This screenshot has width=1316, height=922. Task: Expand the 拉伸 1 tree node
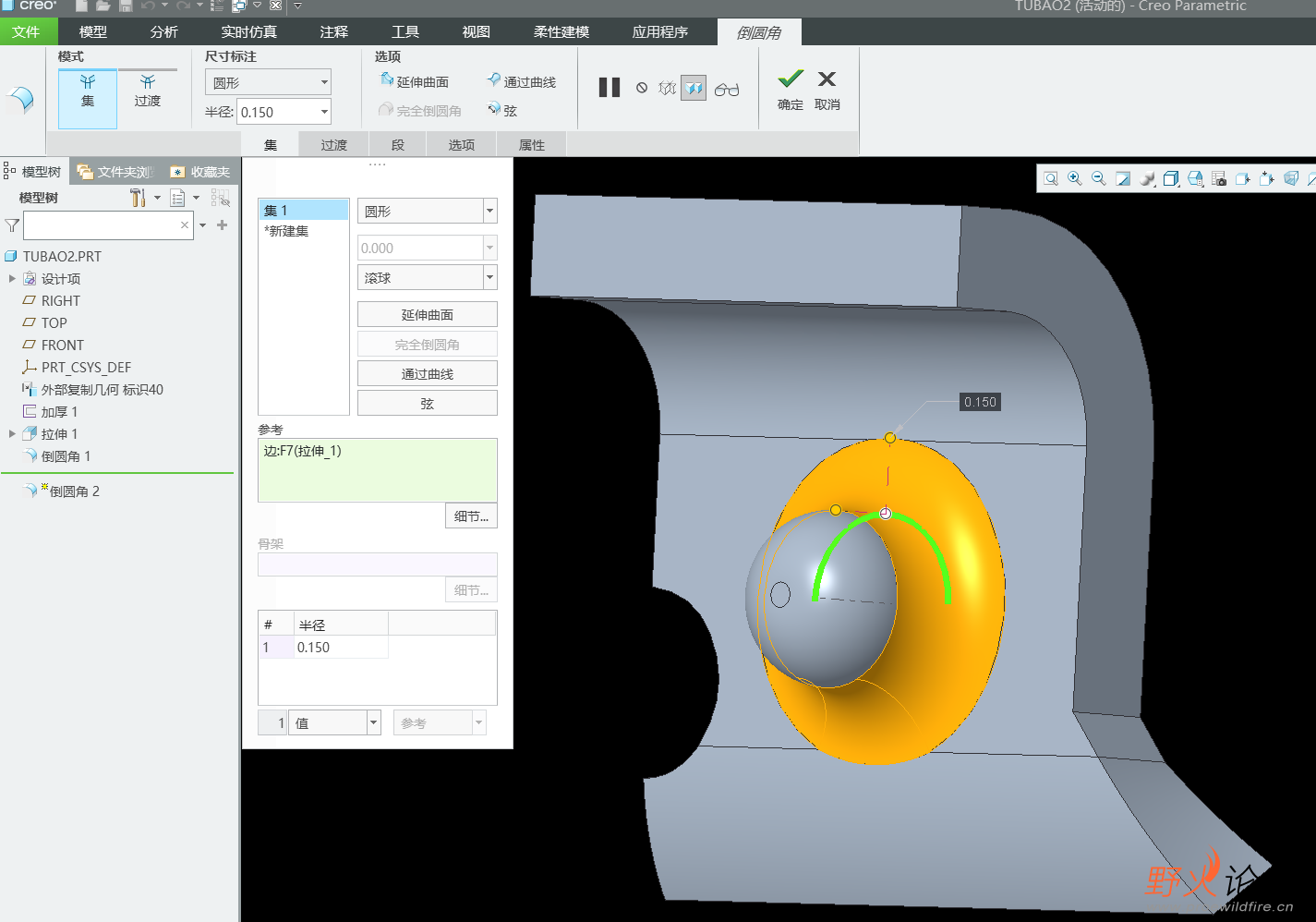[x=12, y=433]
